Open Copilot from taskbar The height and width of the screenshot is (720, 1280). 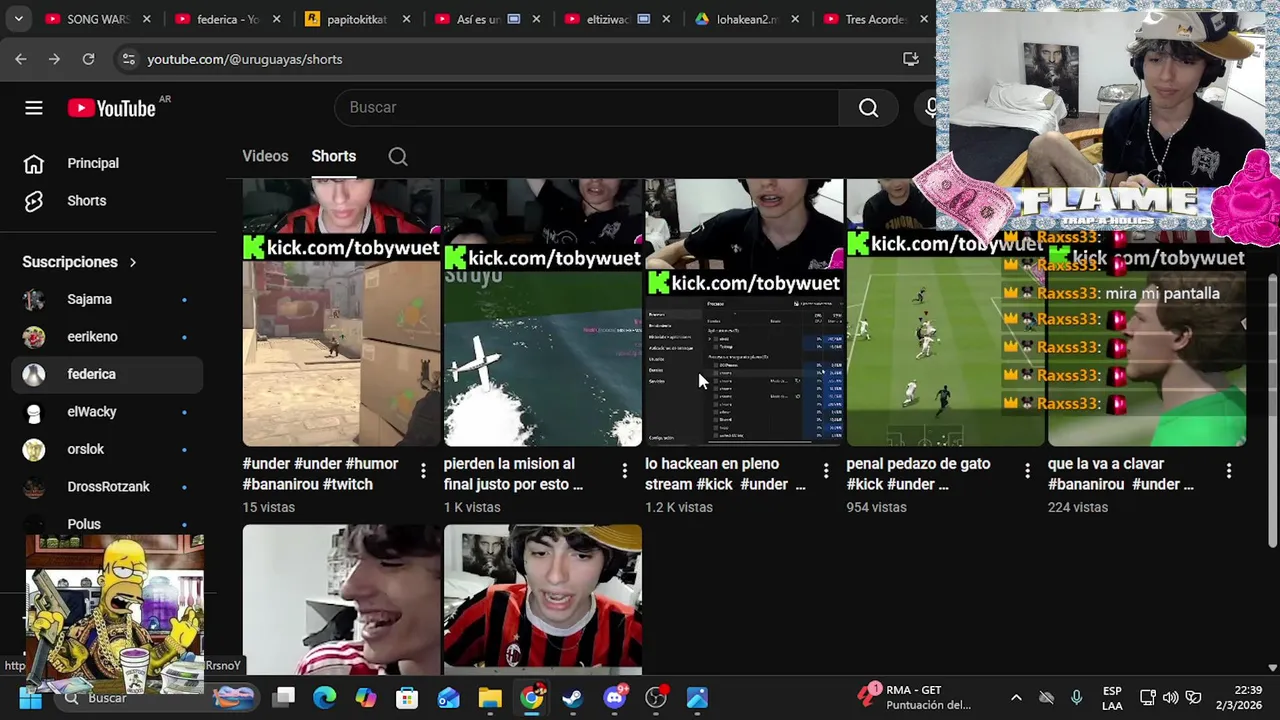pos(366,698)
